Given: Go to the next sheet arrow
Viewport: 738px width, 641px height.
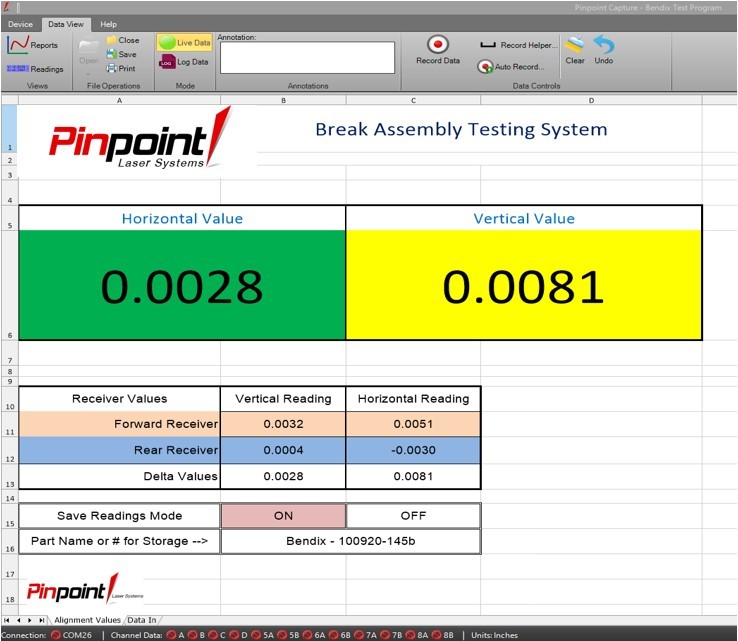Looking at the screenshot, I should (x=30, y=620).
